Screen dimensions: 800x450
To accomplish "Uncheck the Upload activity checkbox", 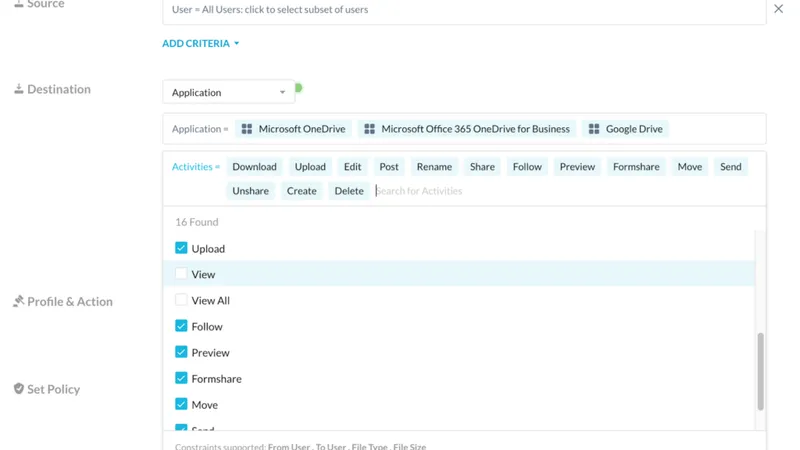I will pos(181,248).
